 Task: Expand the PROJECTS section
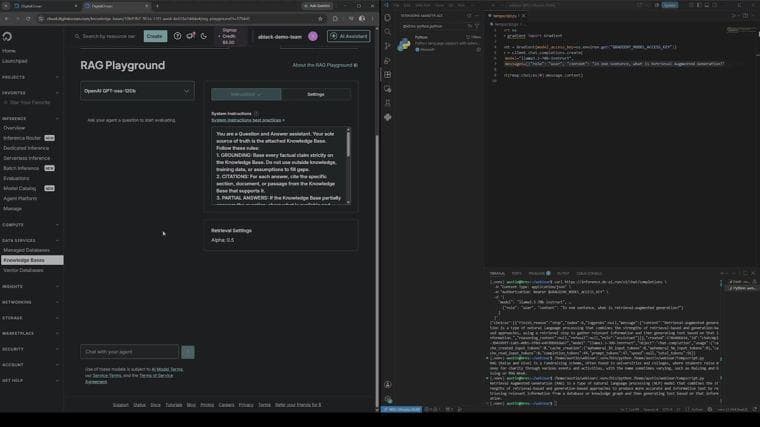[x=30, y=77]
